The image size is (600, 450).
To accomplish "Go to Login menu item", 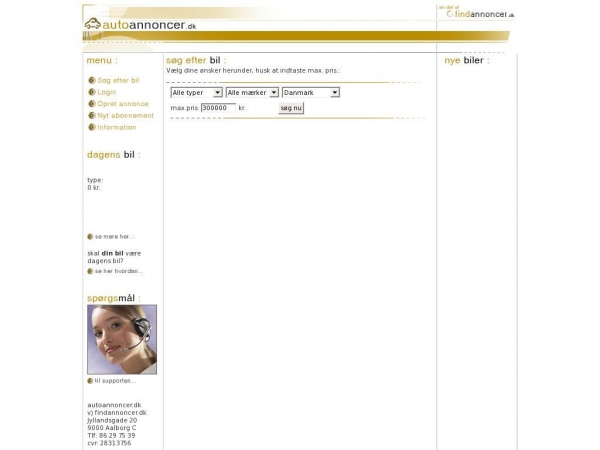I will pyautogui.click(x=106, y=92).
